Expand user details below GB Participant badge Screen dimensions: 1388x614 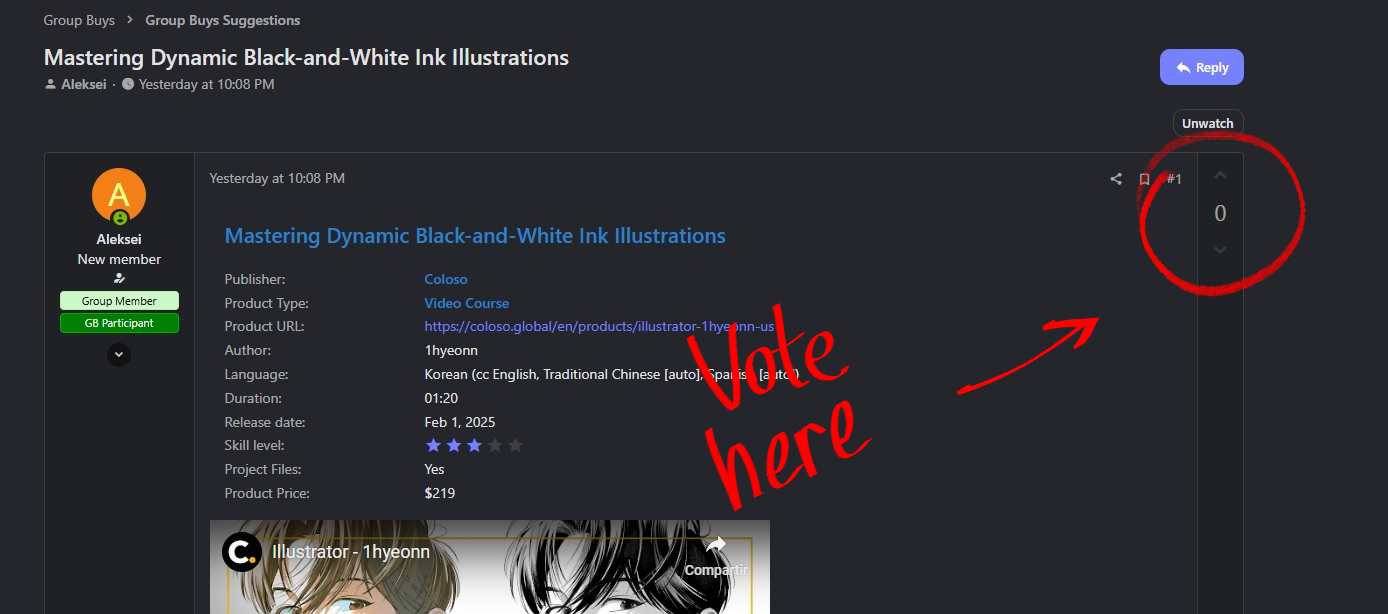(119, 354)
